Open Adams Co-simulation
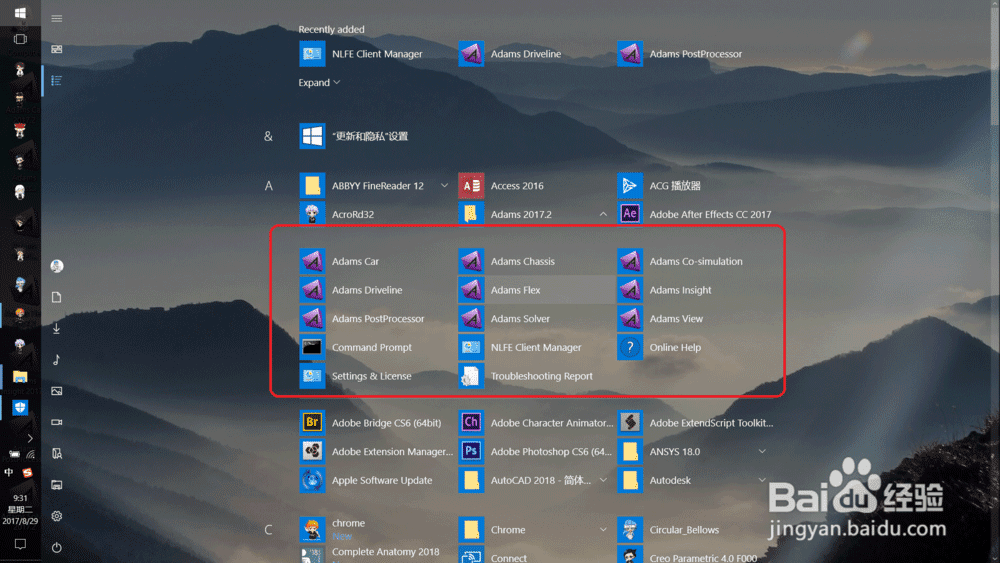Viewport: 1000px width, 563px height. pos(695,261)
